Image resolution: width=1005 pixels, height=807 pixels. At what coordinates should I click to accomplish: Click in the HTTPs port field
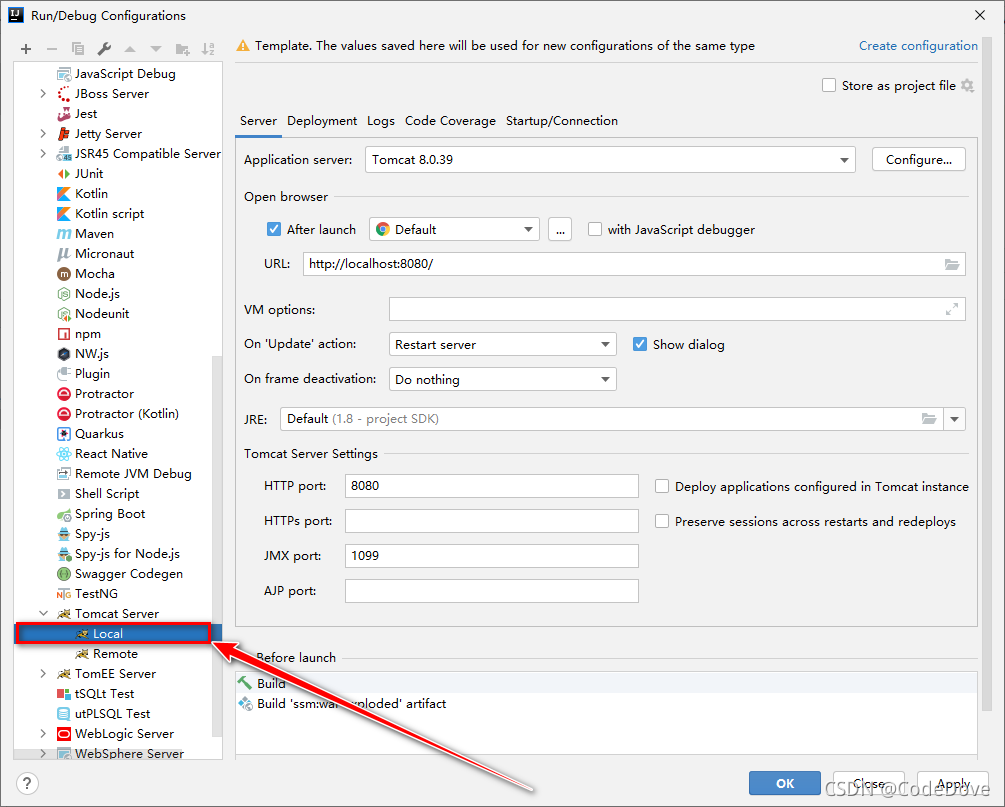tap(492, 520)
